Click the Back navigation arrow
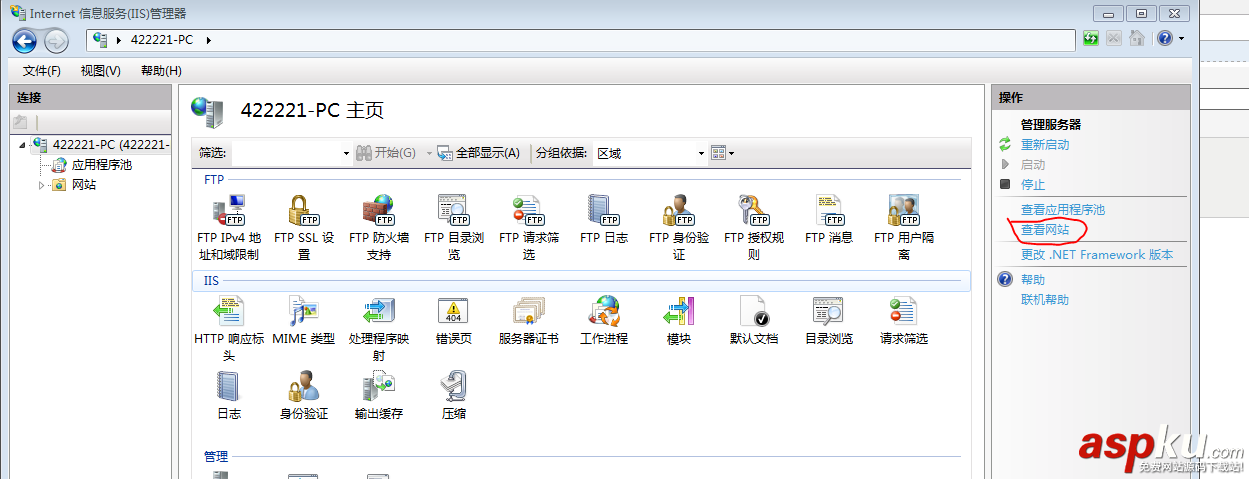 pos(24,40)
